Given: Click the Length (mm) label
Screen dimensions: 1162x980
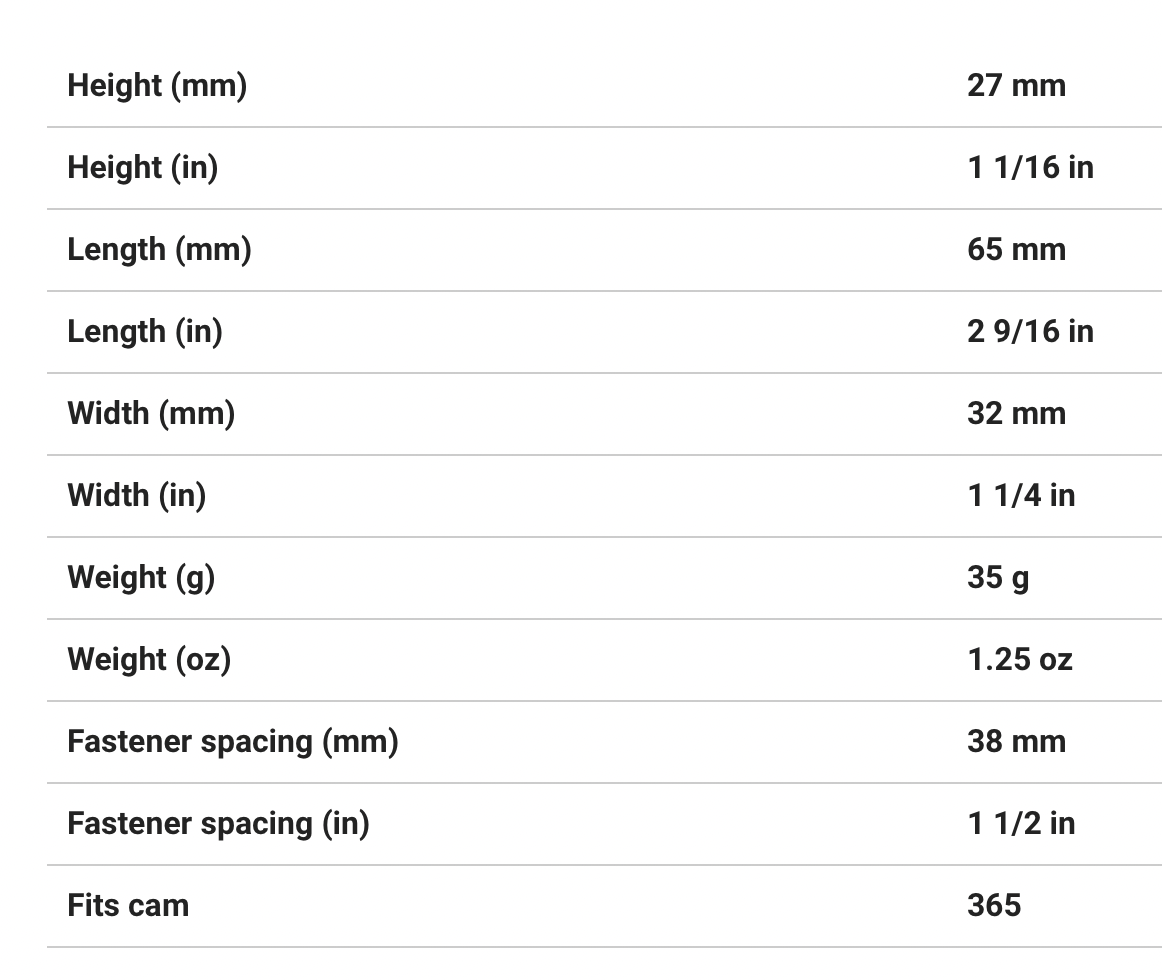Looking at the screenshot, I should pos(159,250).
